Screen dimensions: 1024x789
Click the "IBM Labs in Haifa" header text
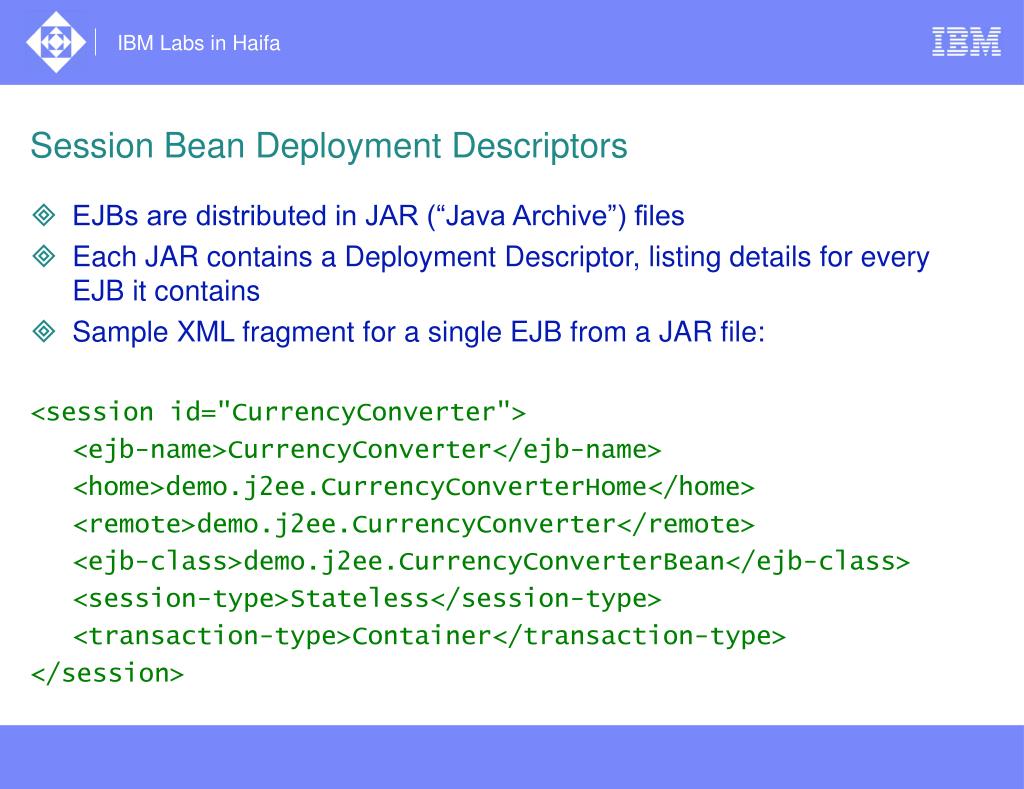199,43
